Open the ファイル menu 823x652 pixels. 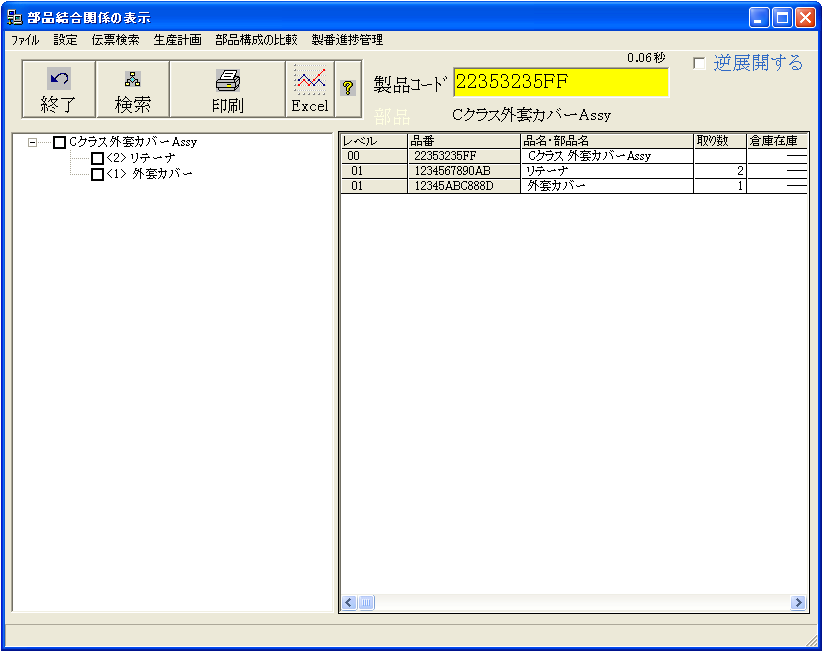[25, 41]
